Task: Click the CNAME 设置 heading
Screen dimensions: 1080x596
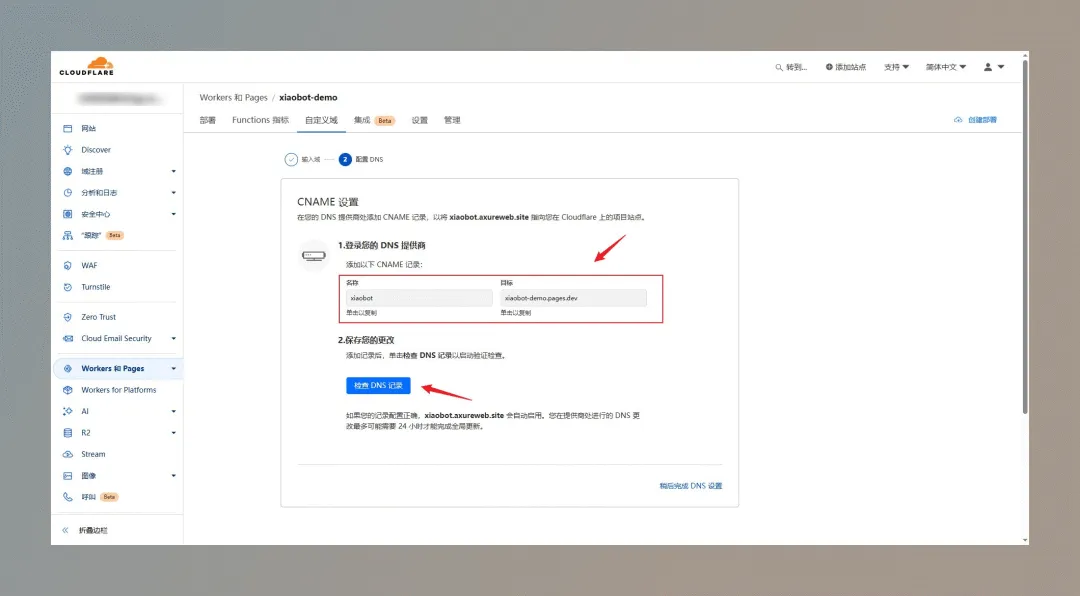Action: pyautogui.click(x=328, y=202)
